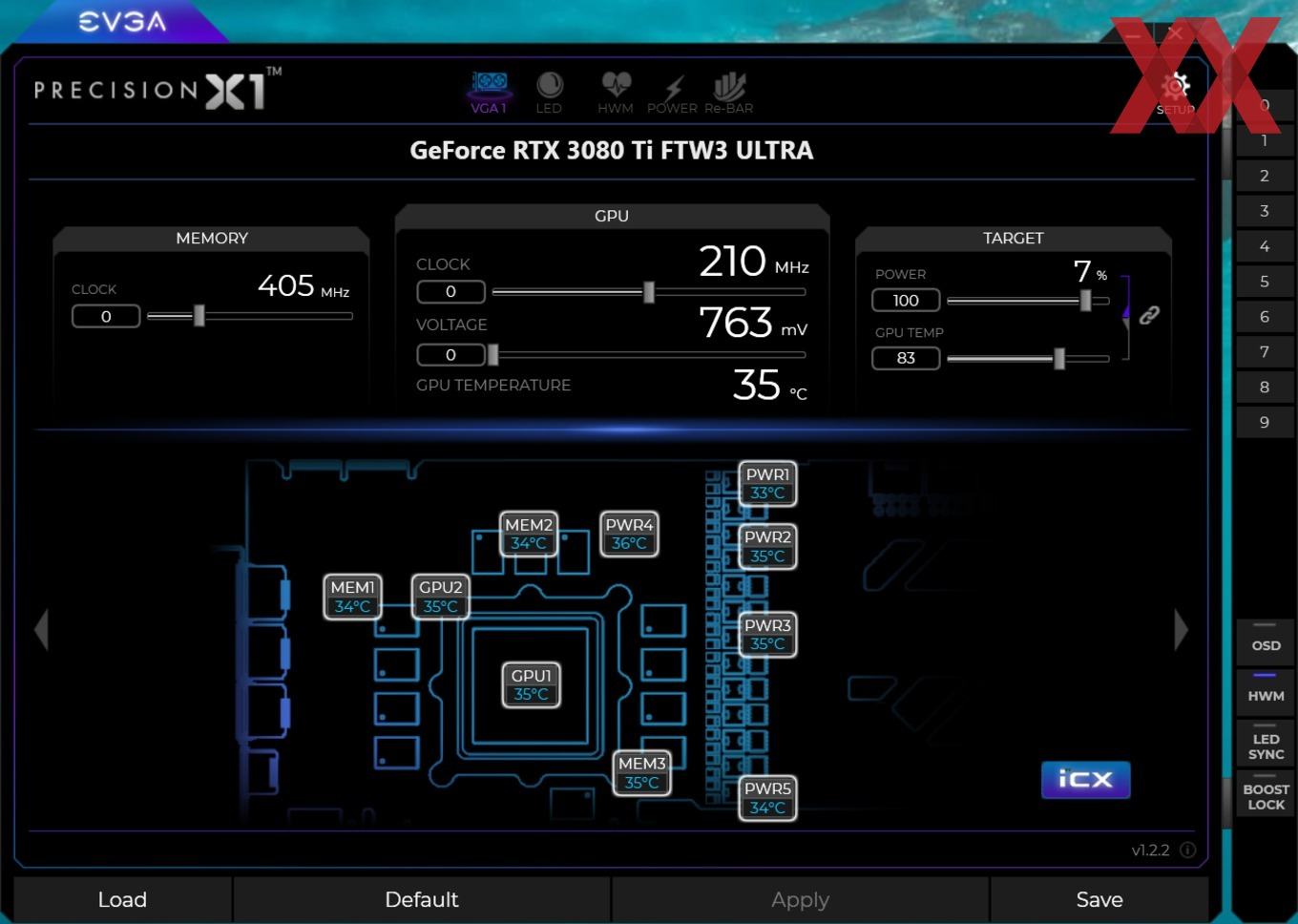Click the GPU1 temperature sensor
Screen dimensions: 1298x924
[x=531, y=684]
